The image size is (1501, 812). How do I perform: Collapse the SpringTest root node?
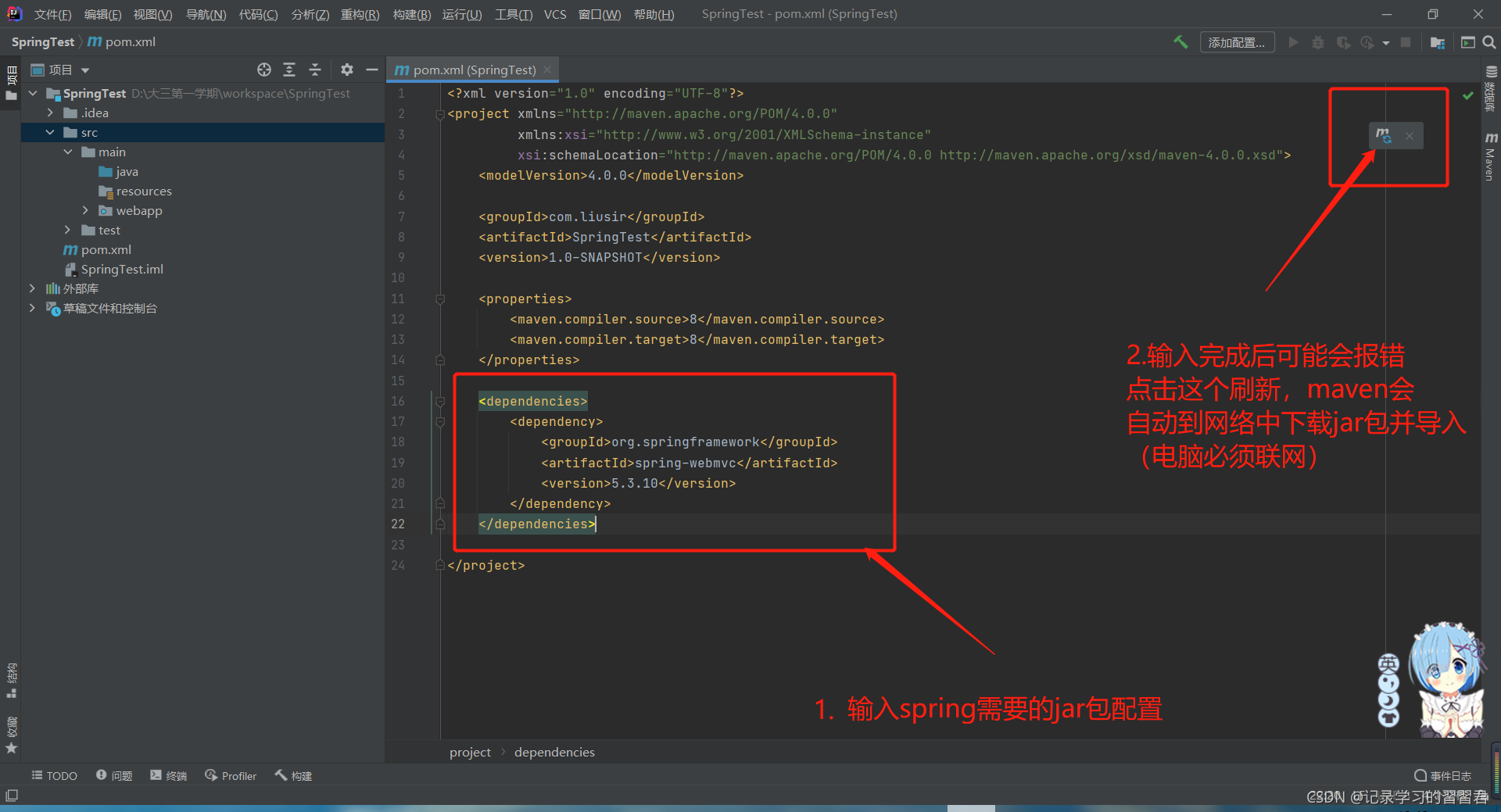click(33, 93)
